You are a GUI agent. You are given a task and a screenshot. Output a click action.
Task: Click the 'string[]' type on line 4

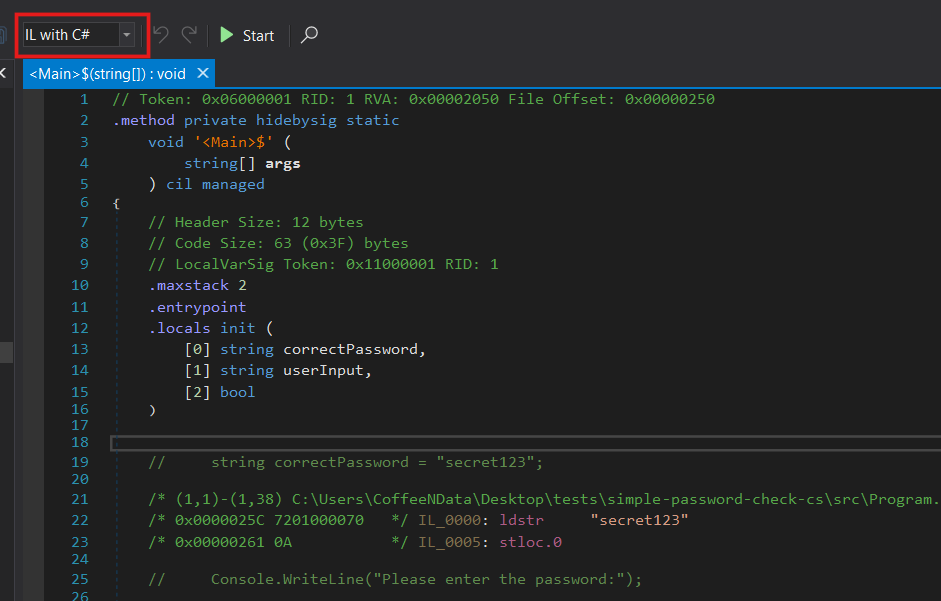tap(220, 163)
